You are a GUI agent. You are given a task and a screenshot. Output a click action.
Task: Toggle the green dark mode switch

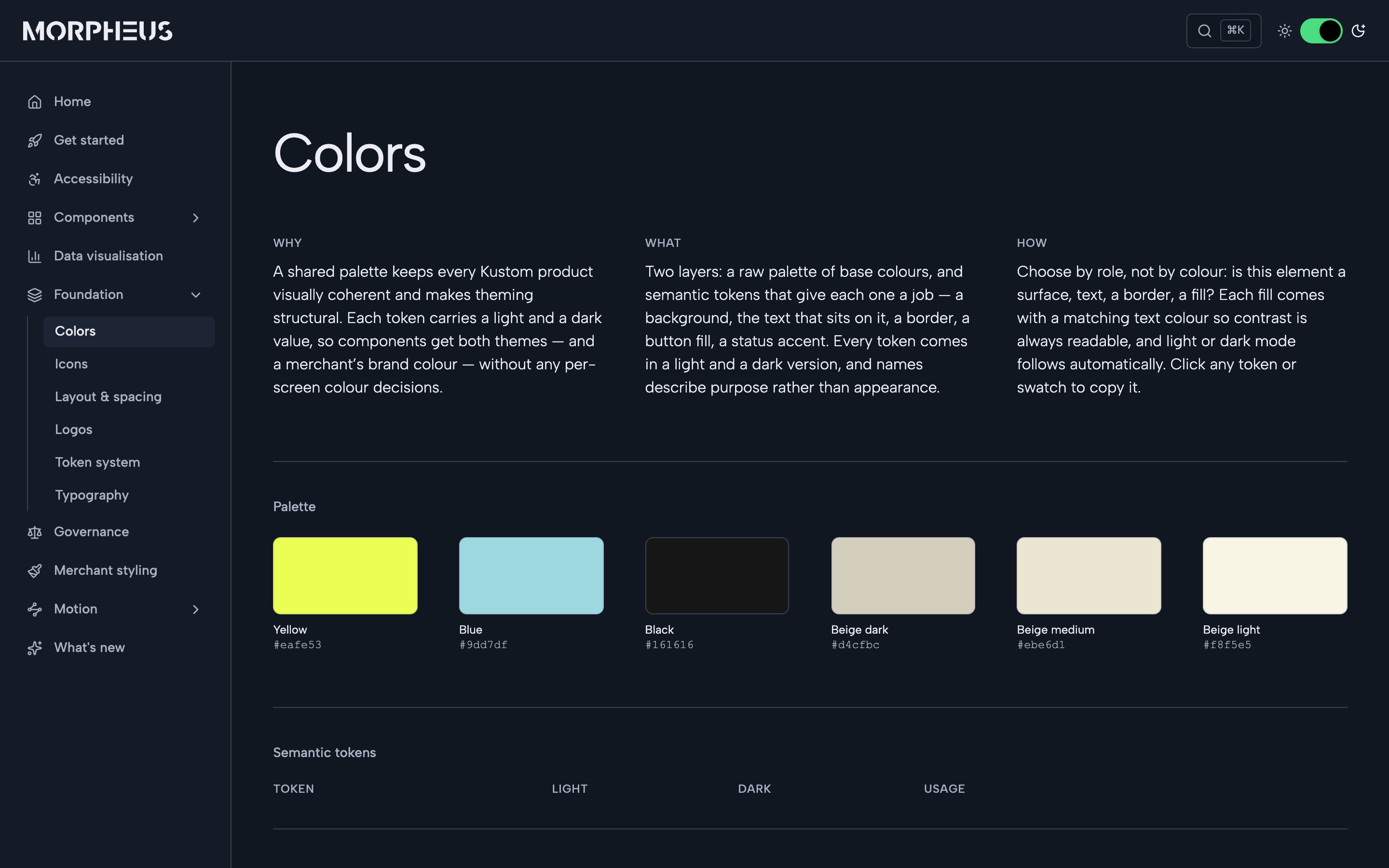(x=1321, y=30)
